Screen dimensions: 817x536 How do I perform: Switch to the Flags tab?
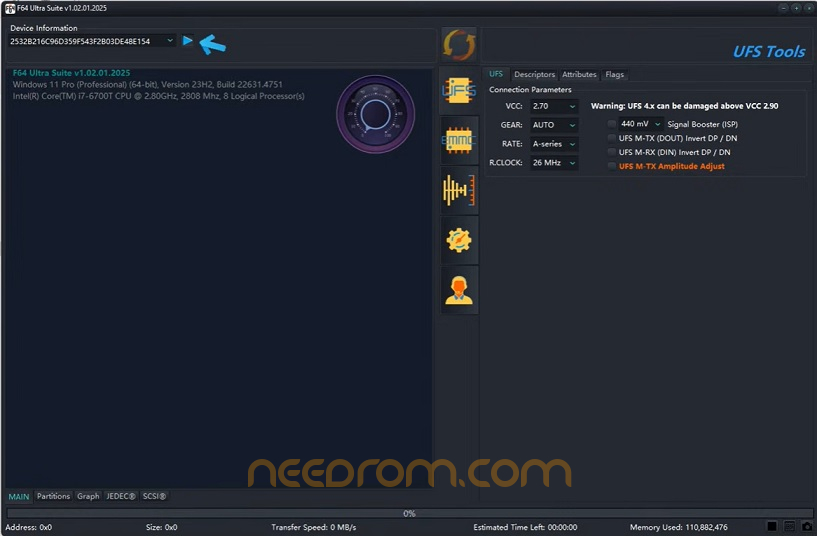point(614,75)
